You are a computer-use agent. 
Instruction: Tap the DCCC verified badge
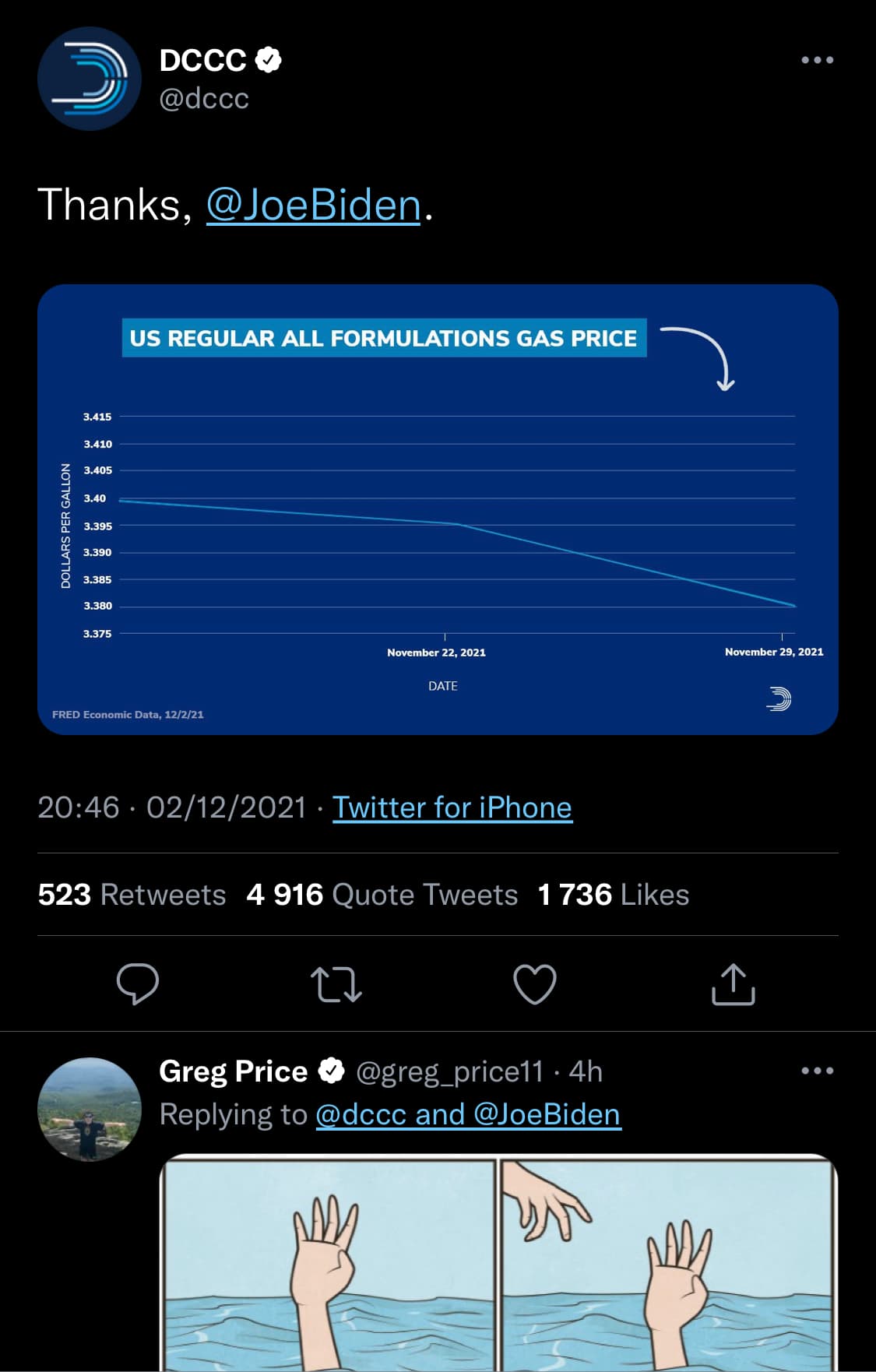coord(269,60)
